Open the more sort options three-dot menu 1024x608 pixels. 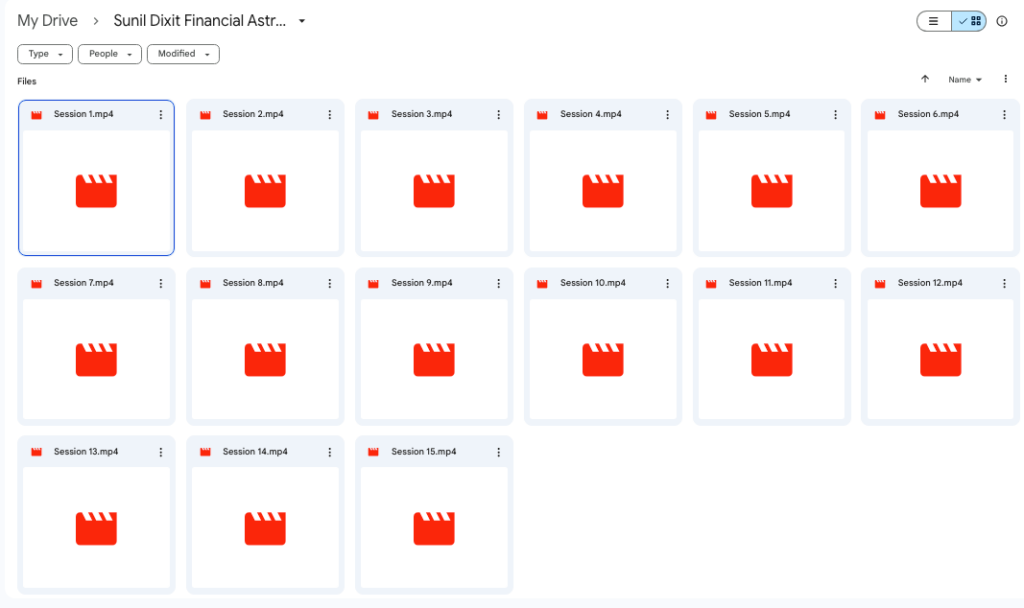pyautogui.click(x=1006, y=79)
